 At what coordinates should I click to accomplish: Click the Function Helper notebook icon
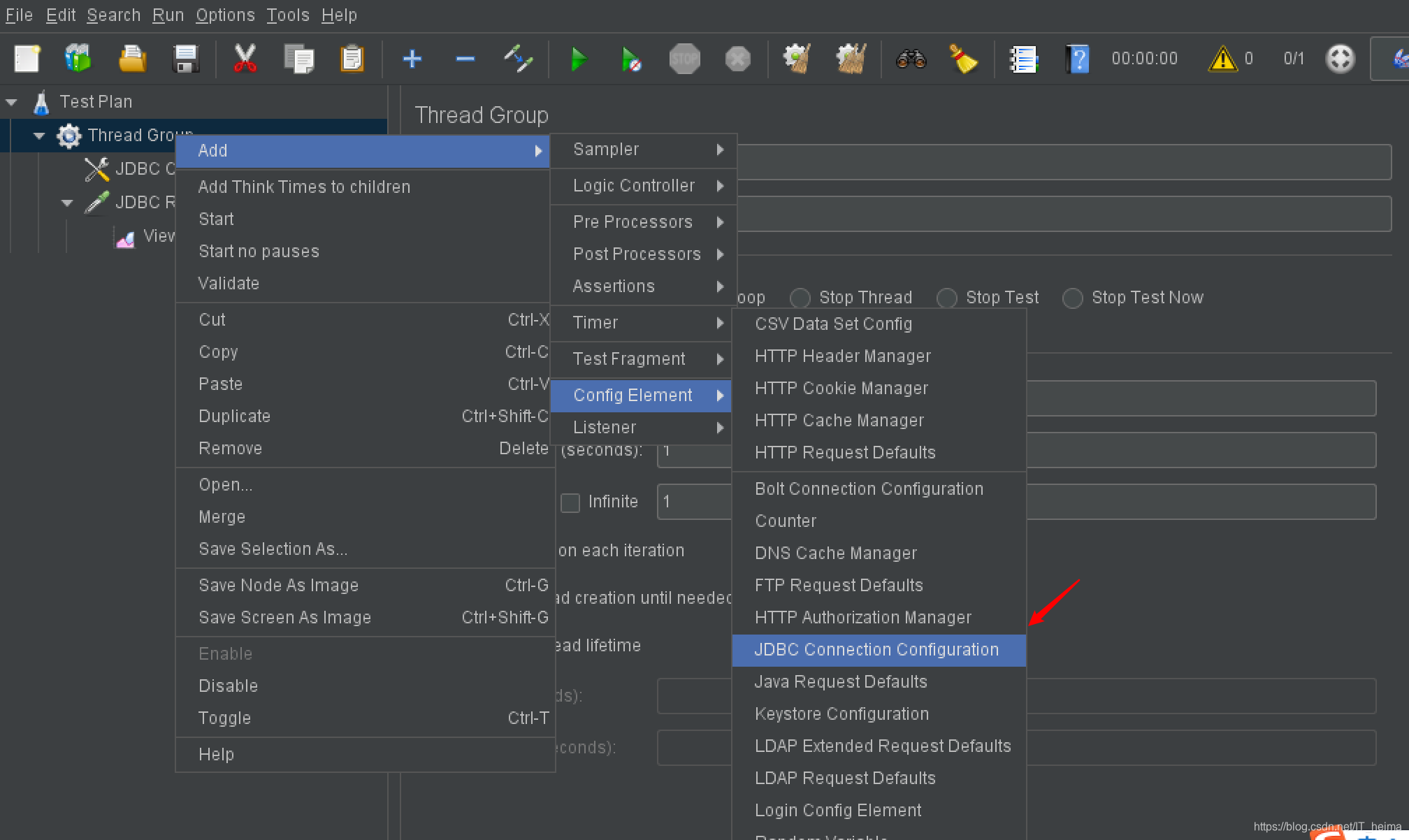(x=1024, y=59)
